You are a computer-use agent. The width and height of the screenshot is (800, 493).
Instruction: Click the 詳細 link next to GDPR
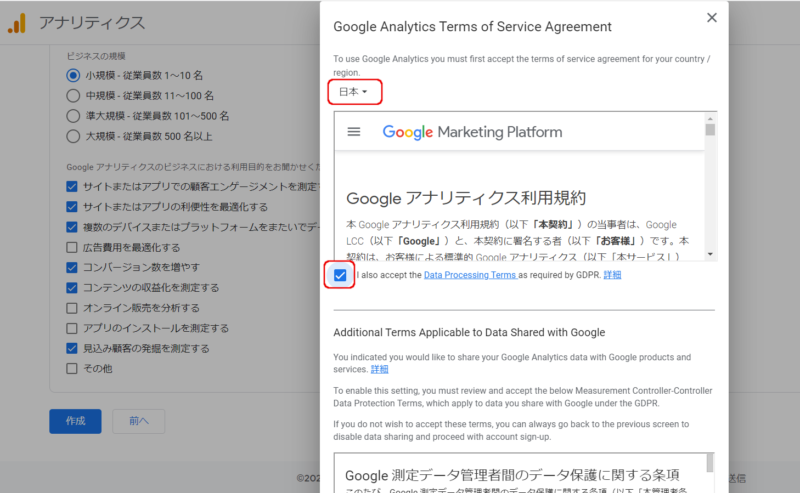pyautogui.click(x=612, y=275)
